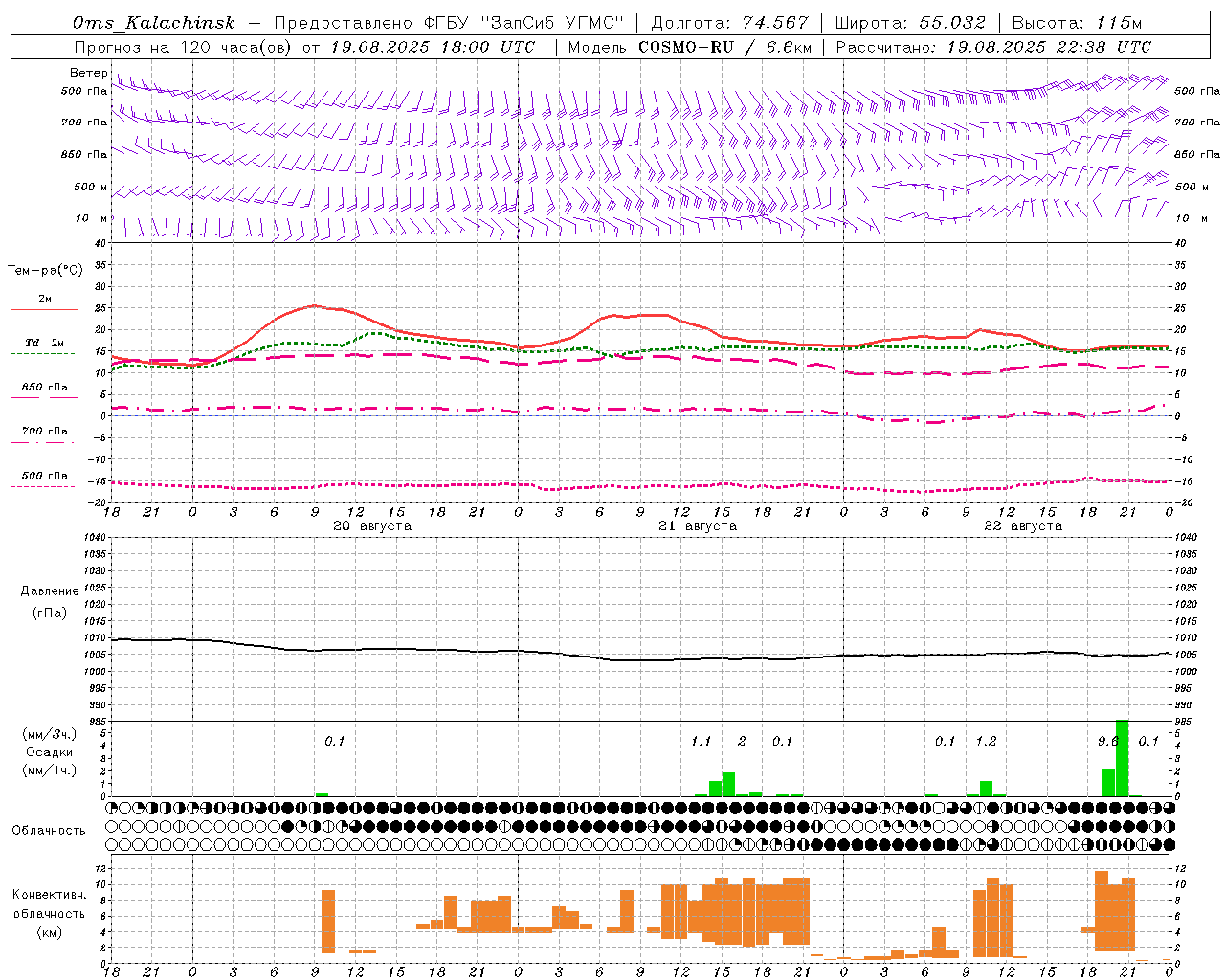This screenshot has width=1225, height=980.
Task: Click the Долгота: 74.567 field
Action: [729, 23]
